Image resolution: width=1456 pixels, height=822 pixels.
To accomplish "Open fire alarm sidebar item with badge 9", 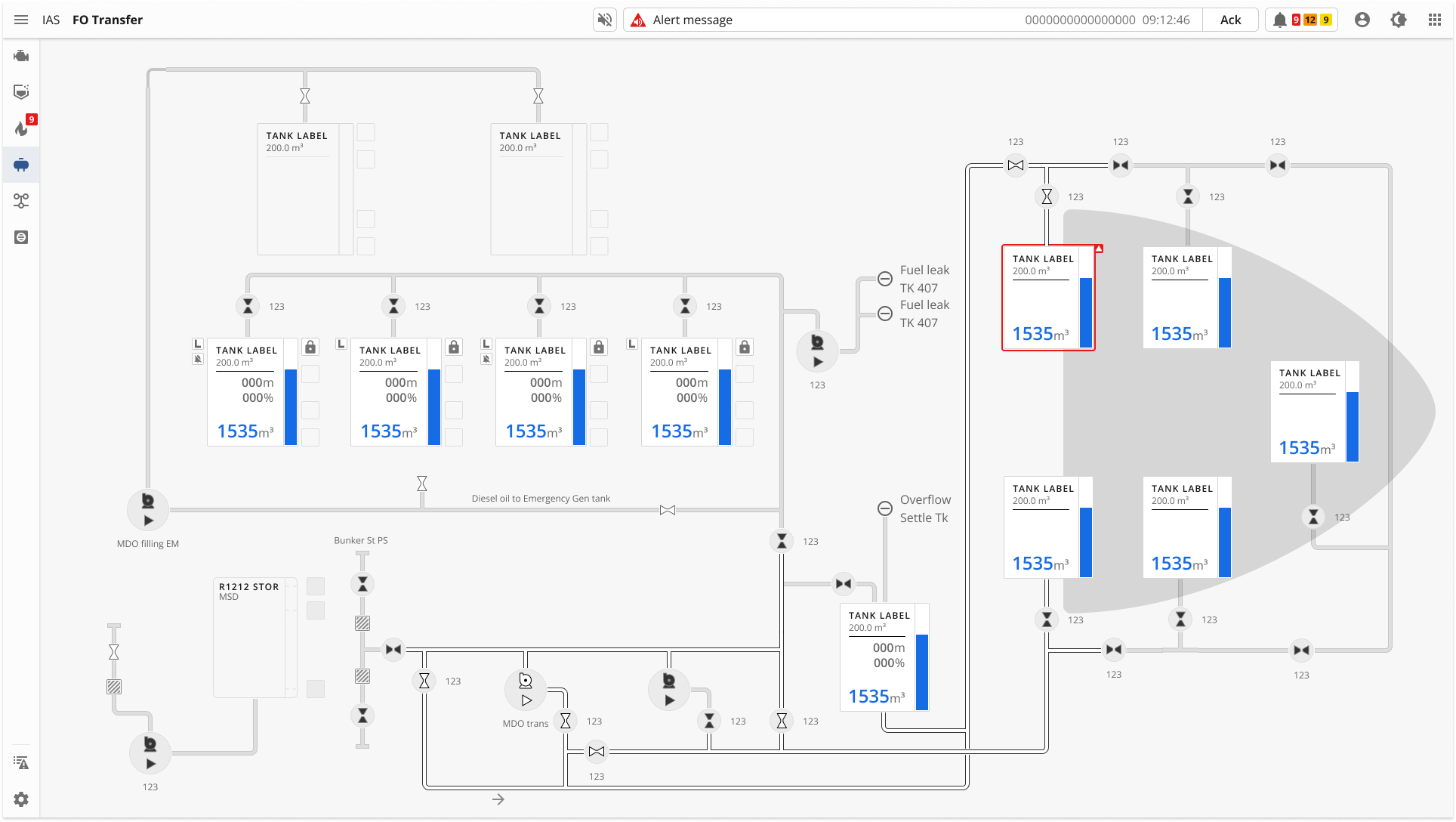I will click(x=23, y=127).
